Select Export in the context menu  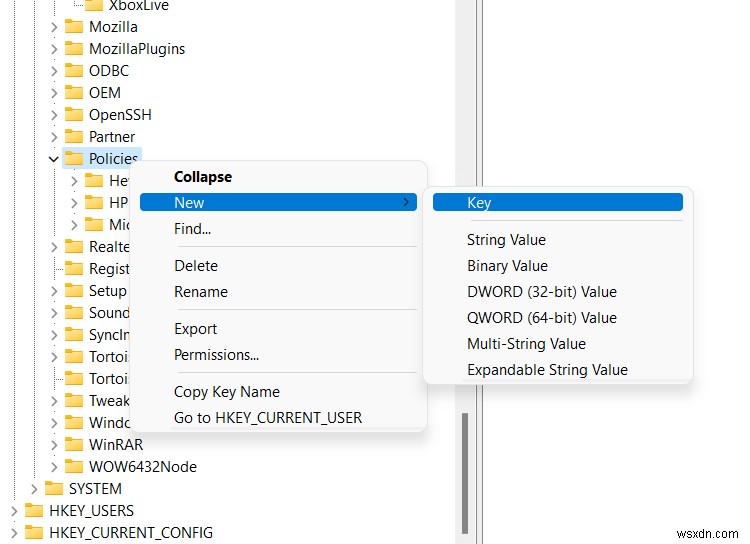pyautogui.click(x=278, y=329)
